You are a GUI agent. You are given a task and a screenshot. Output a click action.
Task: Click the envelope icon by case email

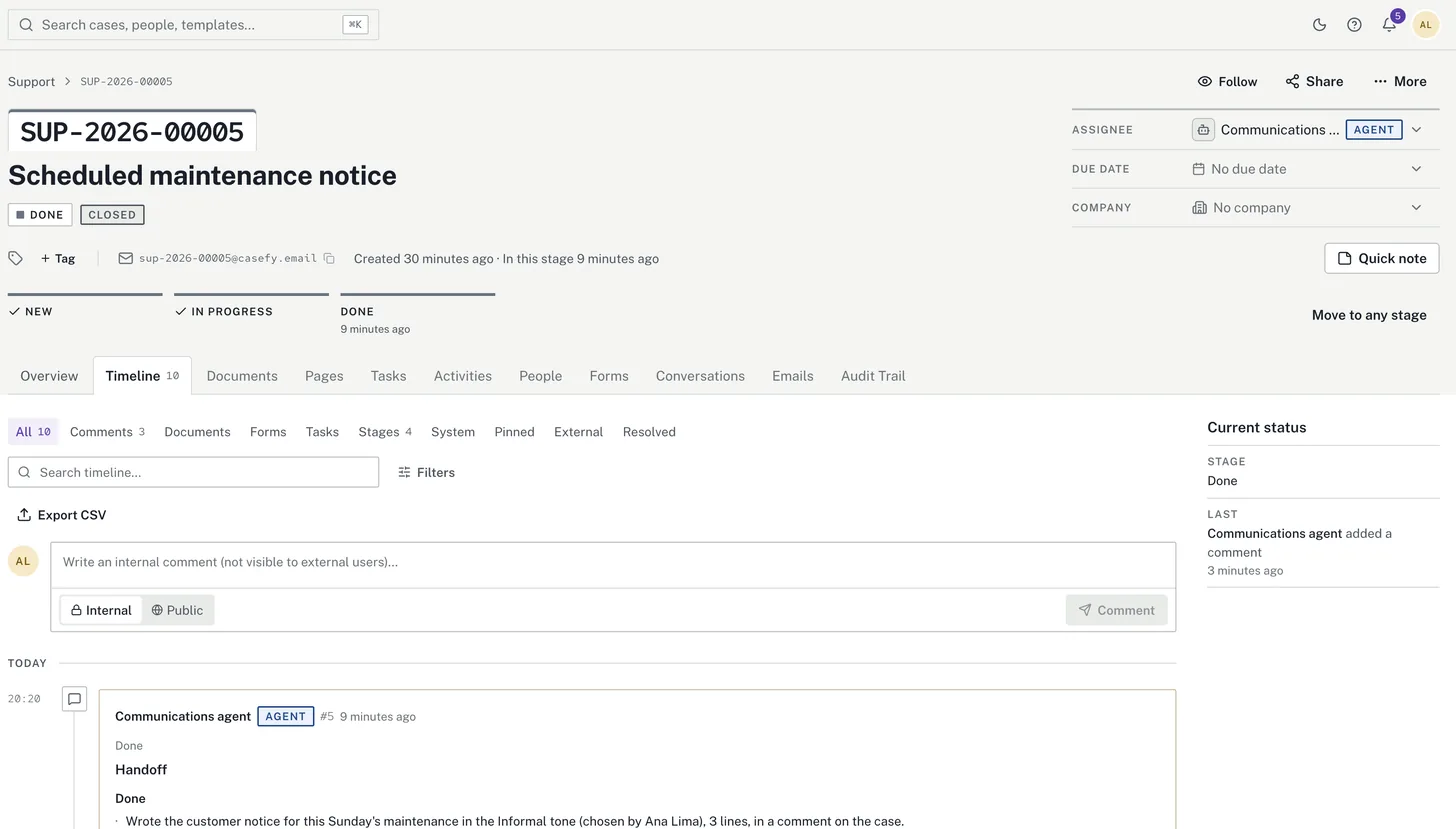click(x=126, y=258)
